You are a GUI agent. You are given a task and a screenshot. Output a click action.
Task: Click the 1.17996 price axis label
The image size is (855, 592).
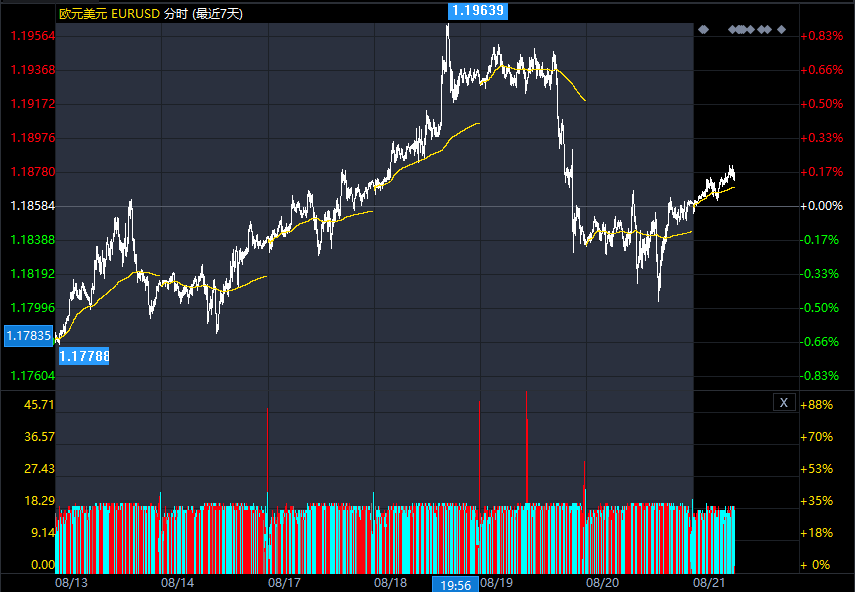click(x=33, y=308)
